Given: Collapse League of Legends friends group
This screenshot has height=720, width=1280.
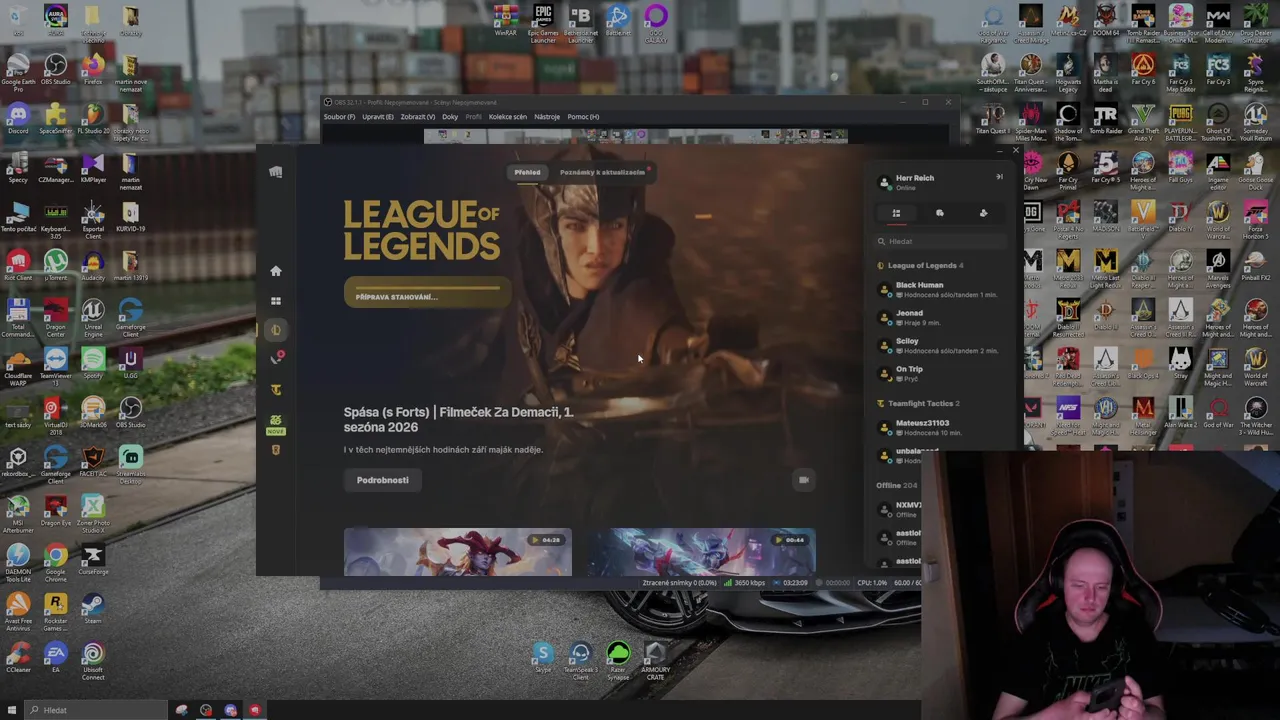Looking at the screenshot, I should click(x=921, y=266).
